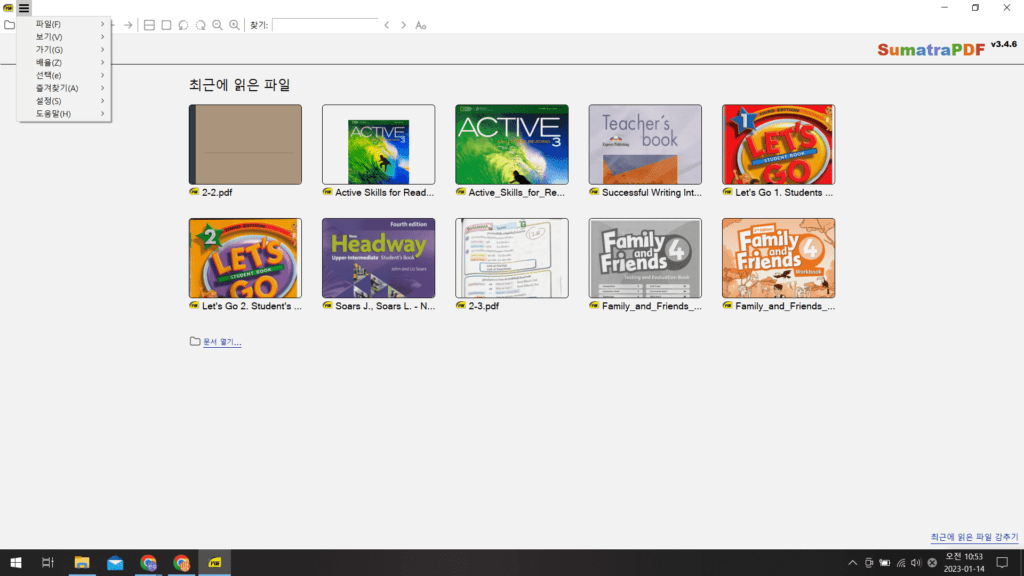This screenshot has height=576, width=1024.
Task: Click the hamburger menu button
Action: click(x=24, y=8)
